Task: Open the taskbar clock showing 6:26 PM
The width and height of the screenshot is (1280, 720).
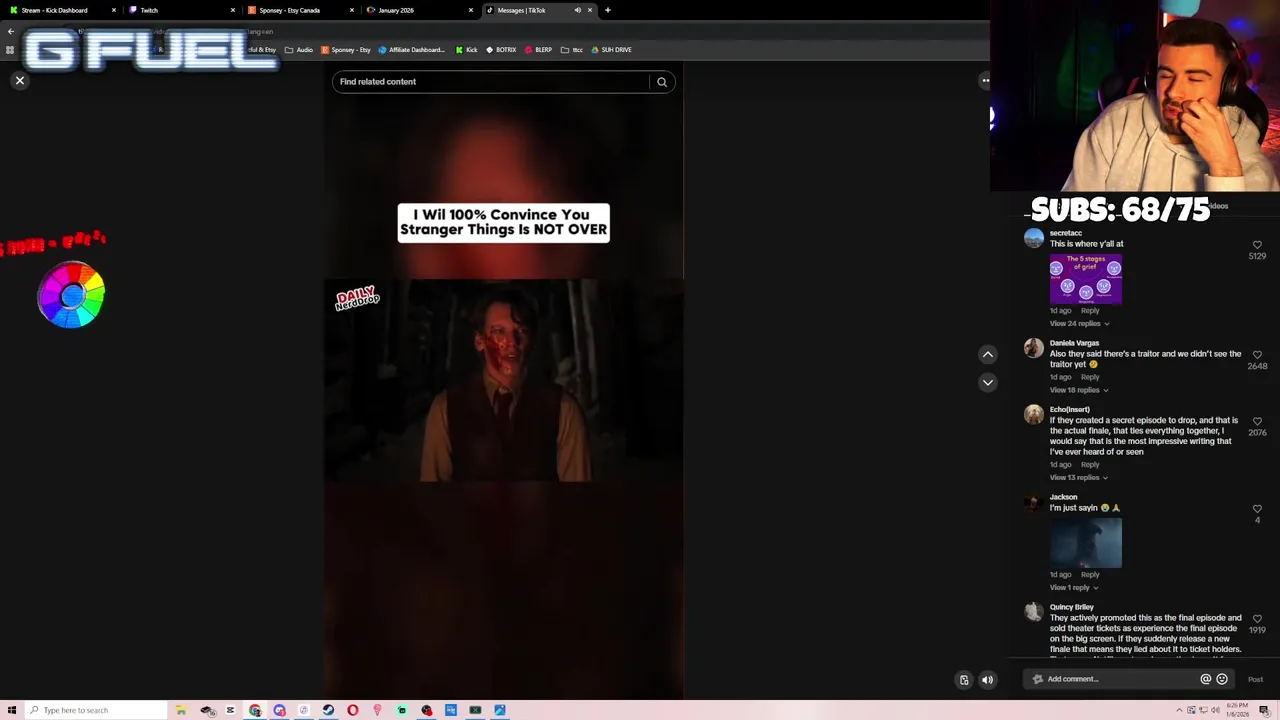Action: pyautogui.click(x=1237, y=710)
